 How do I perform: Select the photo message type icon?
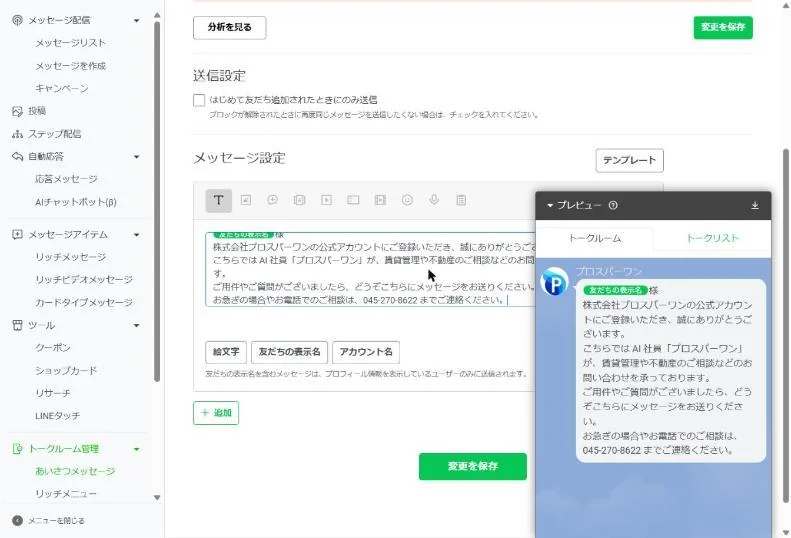pyautogui.click(x=246, y=200)
